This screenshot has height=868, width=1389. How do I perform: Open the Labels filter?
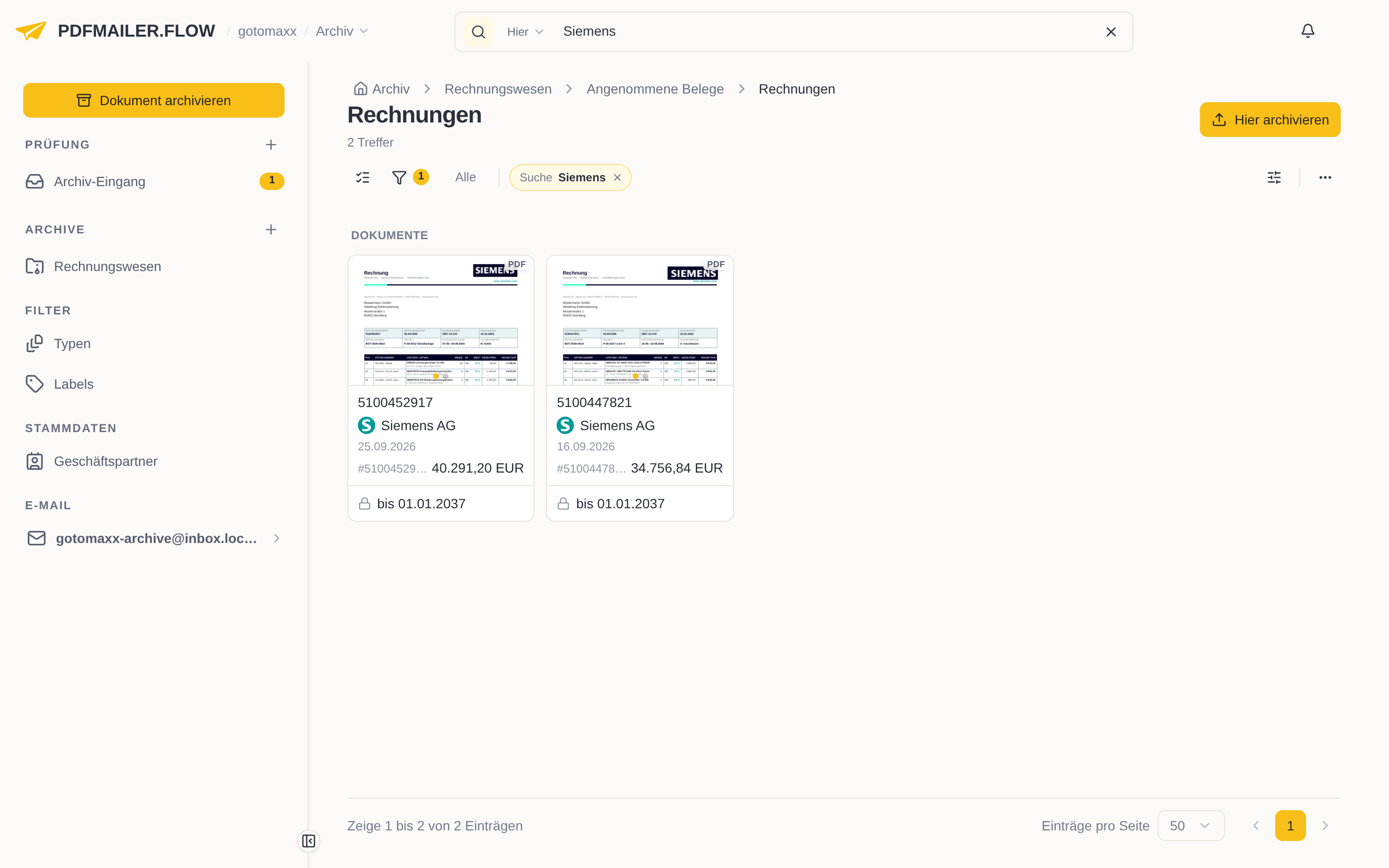(154, 384)
